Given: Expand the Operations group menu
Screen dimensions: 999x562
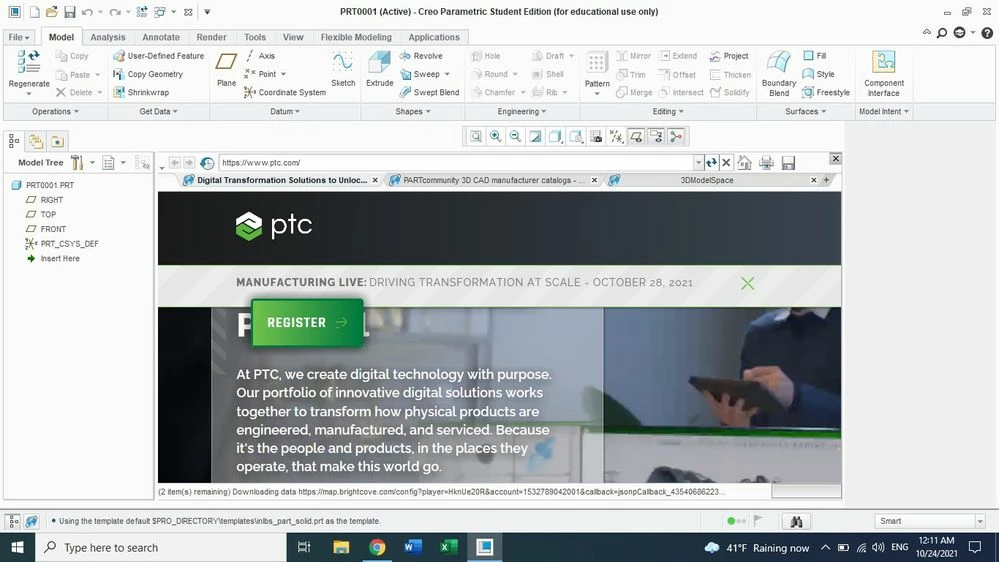Looking at the screenshot, I should coord(55,112).
